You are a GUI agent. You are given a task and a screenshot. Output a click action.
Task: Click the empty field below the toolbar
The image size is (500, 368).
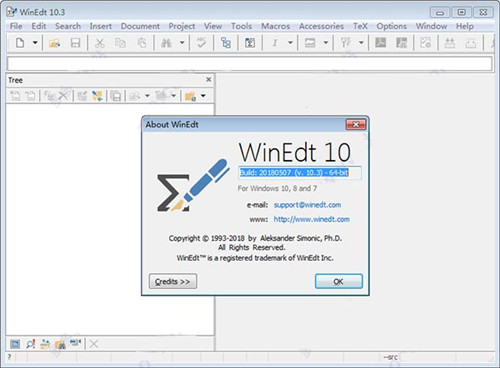tap(250, 63)
